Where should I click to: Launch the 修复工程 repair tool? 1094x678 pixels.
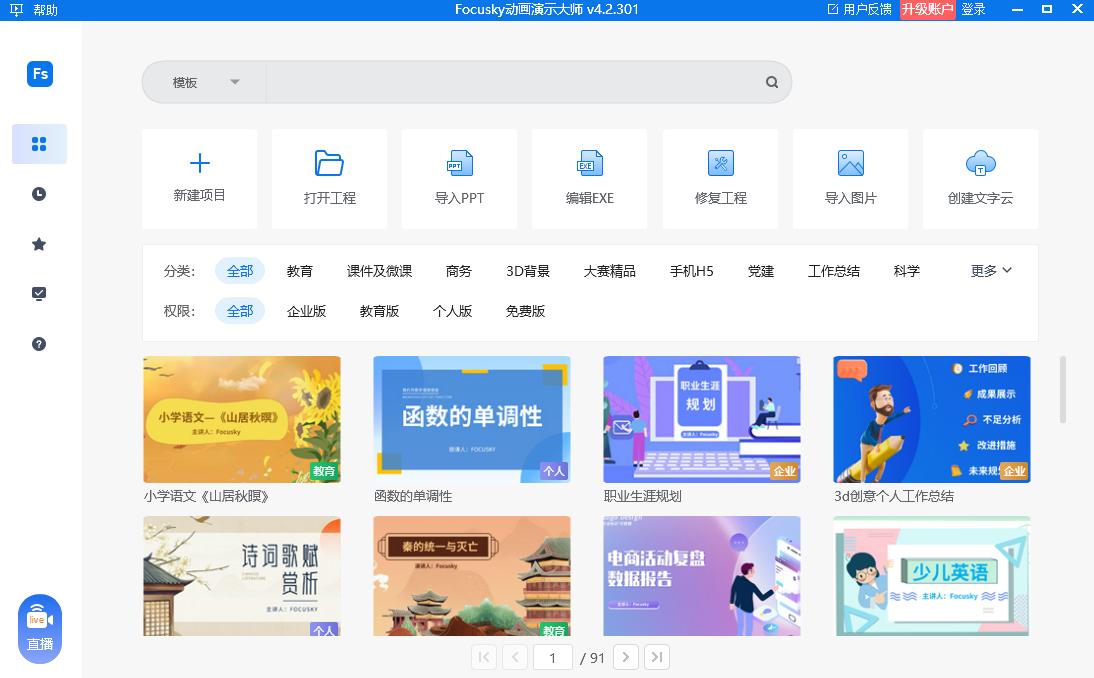pyautogui.click(x=720, y=179)
